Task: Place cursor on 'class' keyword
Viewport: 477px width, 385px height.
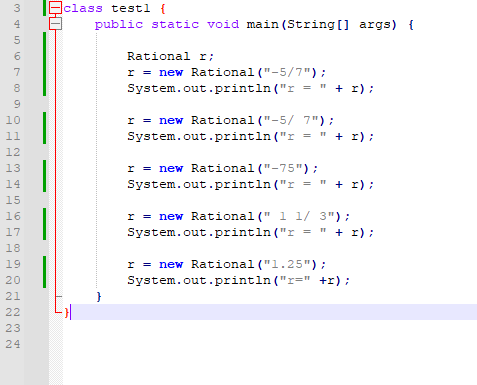Action: pos(83,8)
